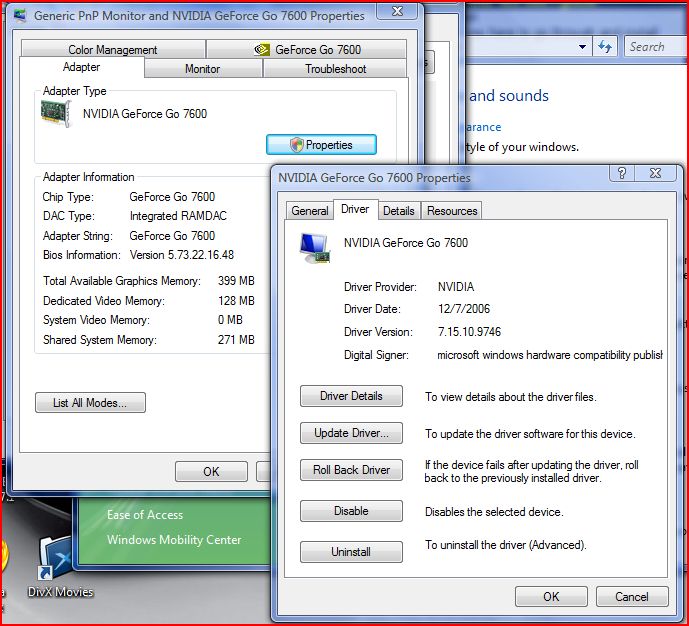
Task: Click OK in Generic PnP Monitor dialog
Action: (x=211, y=471)
